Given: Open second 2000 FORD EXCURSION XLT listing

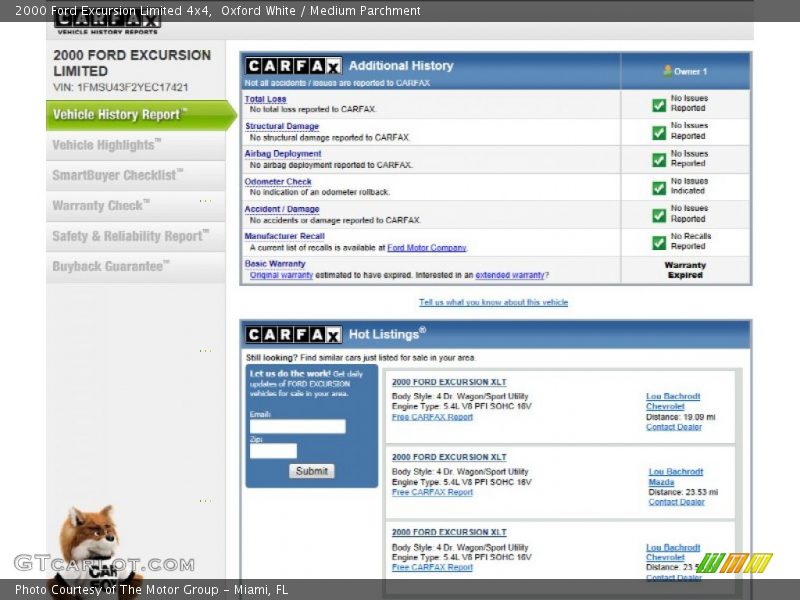Looking at the screenshot, I should point(449,458).
